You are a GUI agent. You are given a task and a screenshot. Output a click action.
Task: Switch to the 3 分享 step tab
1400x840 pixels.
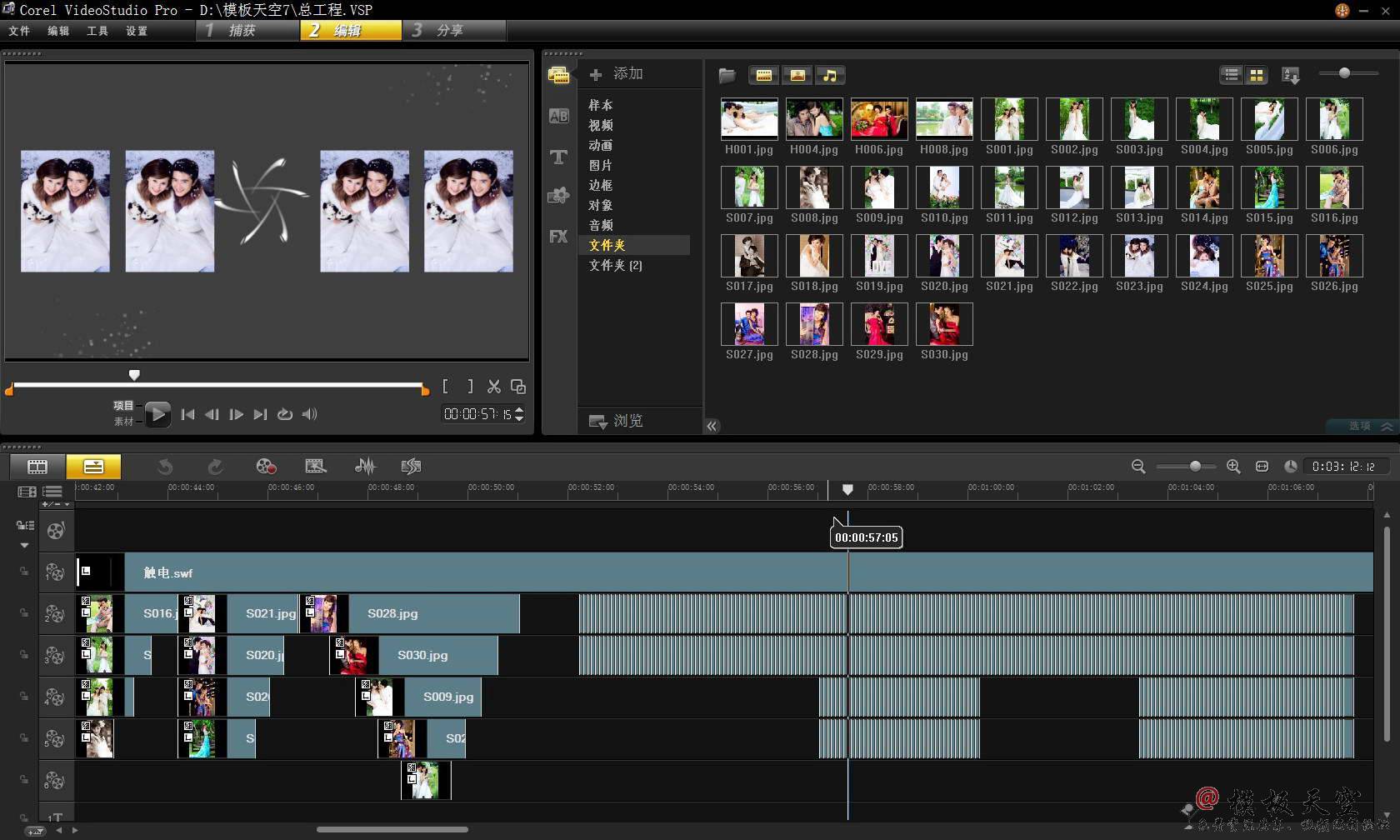[x=454, y=30]
